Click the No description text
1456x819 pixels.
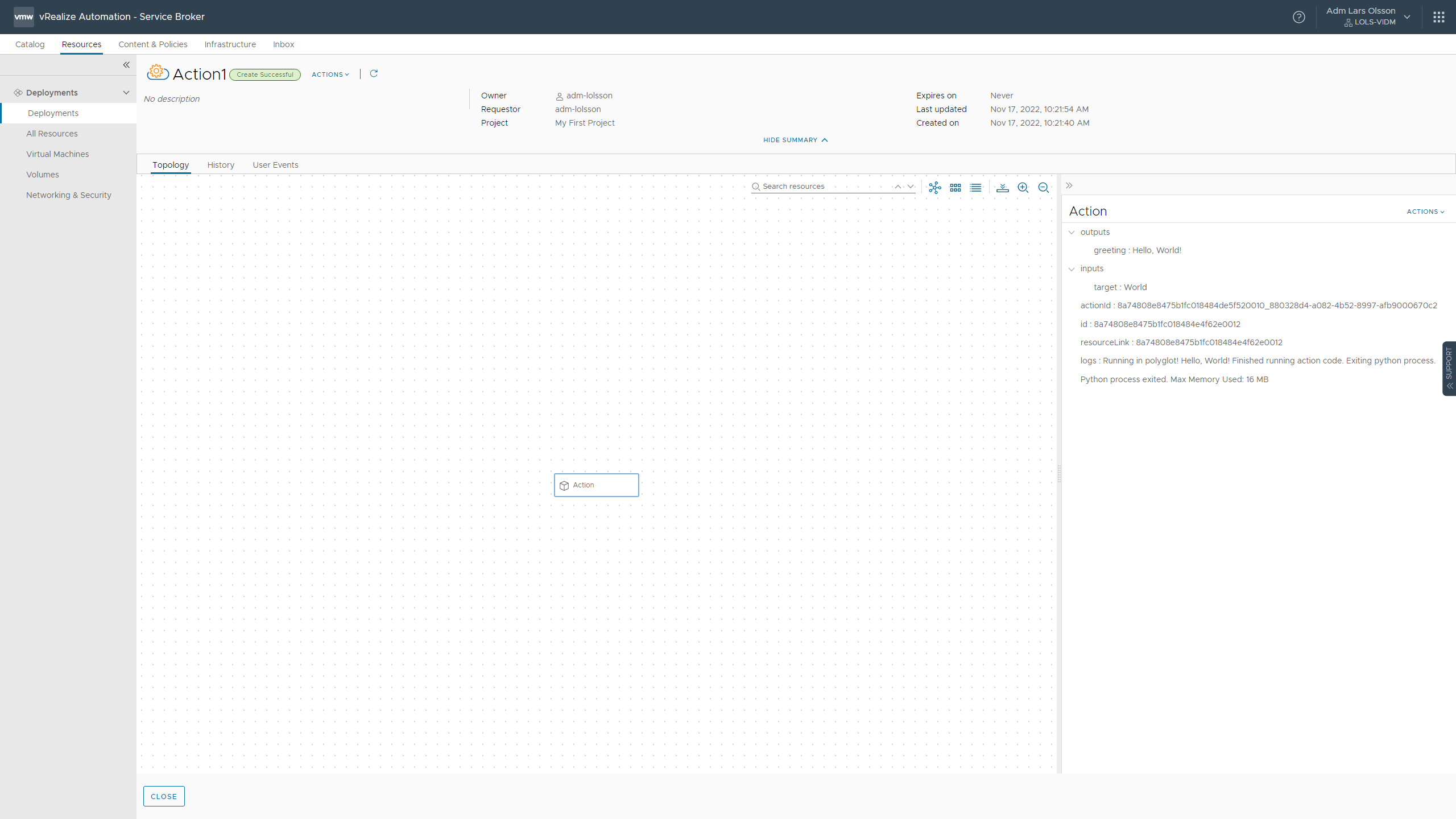172,99
